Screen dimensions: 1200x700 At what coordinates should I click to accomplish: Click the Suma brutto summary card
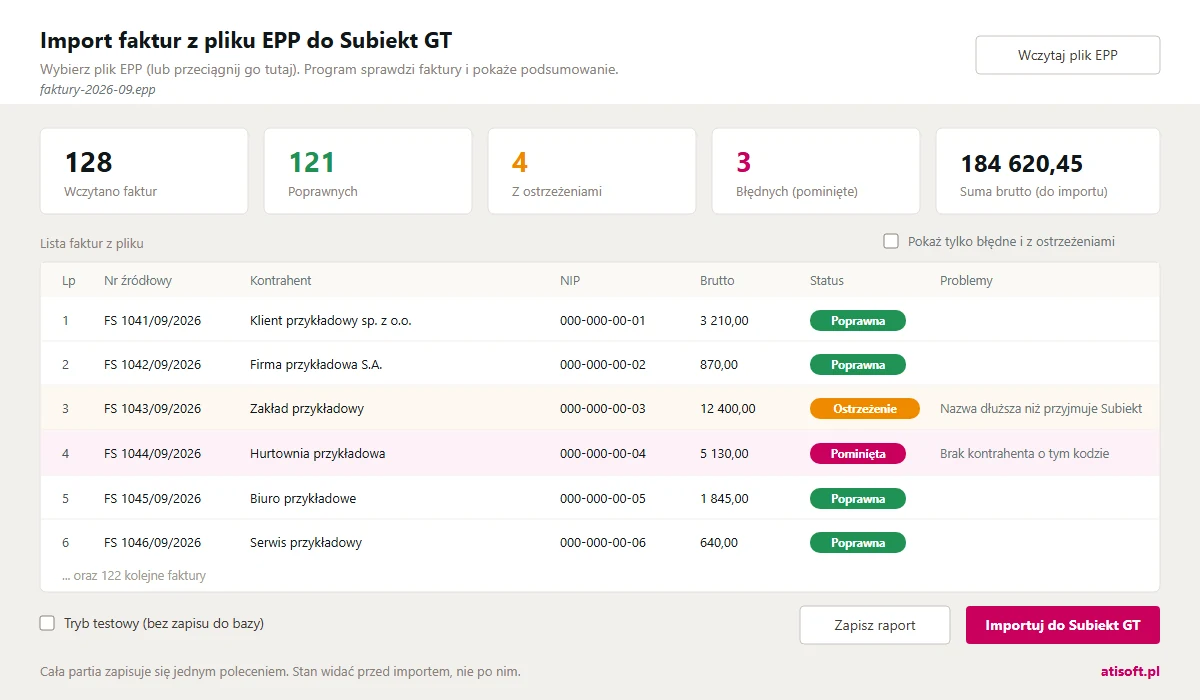[x=1048, y=171]
